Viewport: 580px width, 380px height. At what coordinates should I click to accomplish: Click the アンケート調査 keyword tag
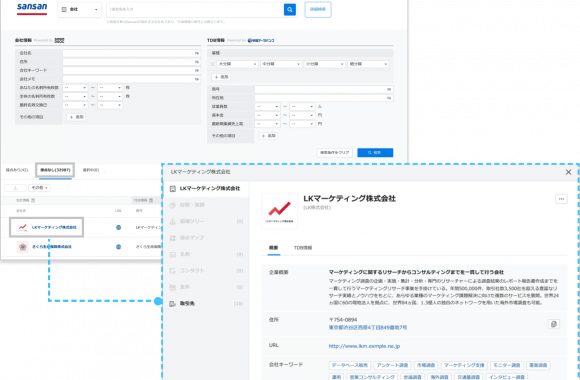coord(392,365)
